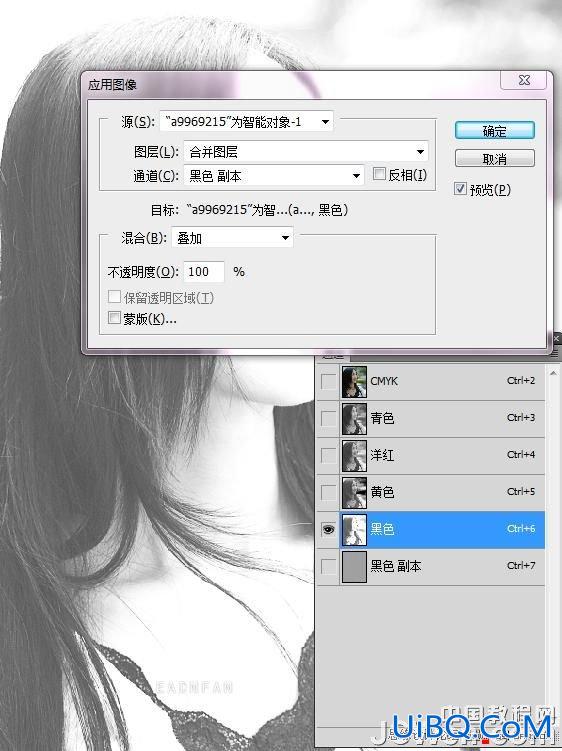This screenshot has width=562, height=751.
Task: Click the 黑色 channel thumbnail
Action: [x=354, y=529]
